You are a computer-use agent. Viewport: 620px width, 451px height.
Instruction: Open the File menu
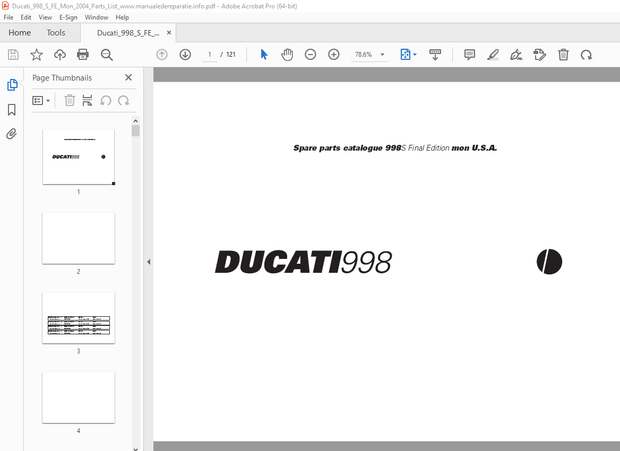pos(8,17)
